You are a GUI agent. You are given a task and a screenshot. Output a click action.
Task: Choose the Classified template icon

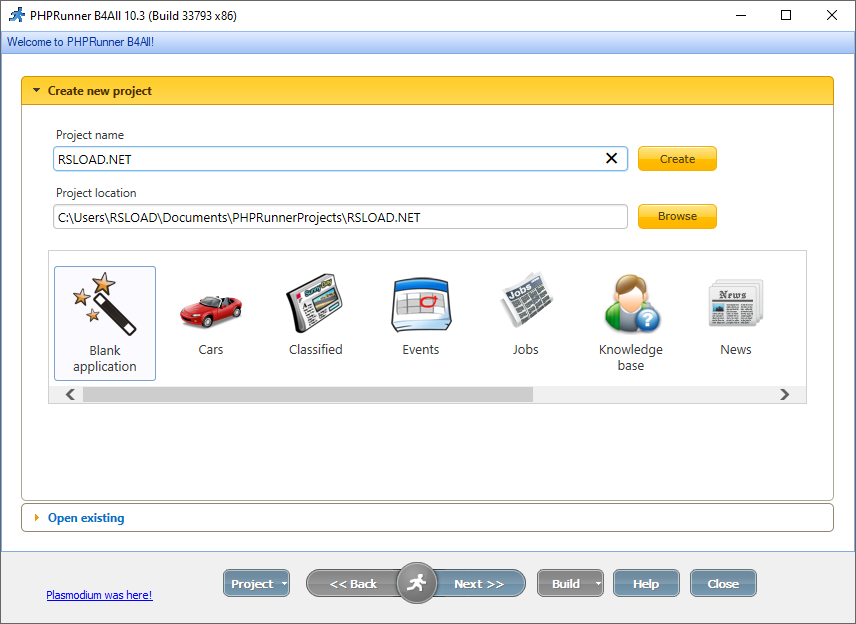(x=314, y=302)
